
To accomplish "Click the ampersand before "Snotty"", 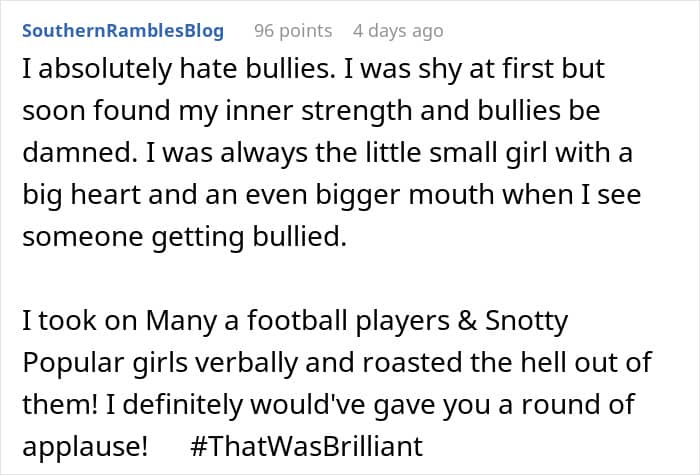I will [x=467, y=321].
